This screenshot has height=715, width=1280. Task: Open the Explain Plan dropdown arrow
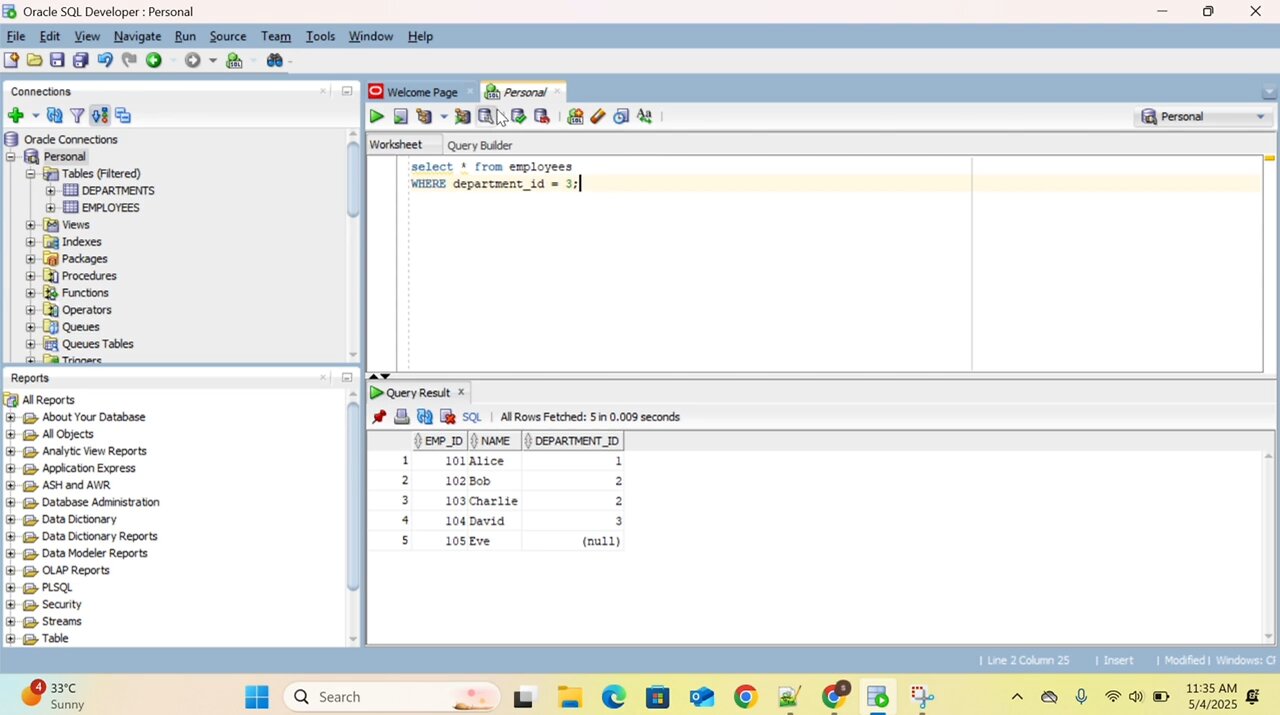tap(443, 116)
